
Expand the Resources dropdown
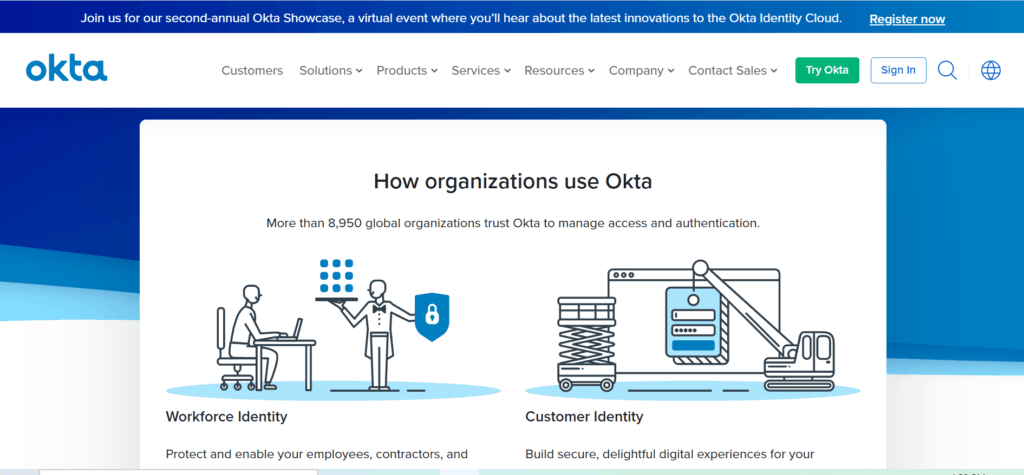[559, 71]
